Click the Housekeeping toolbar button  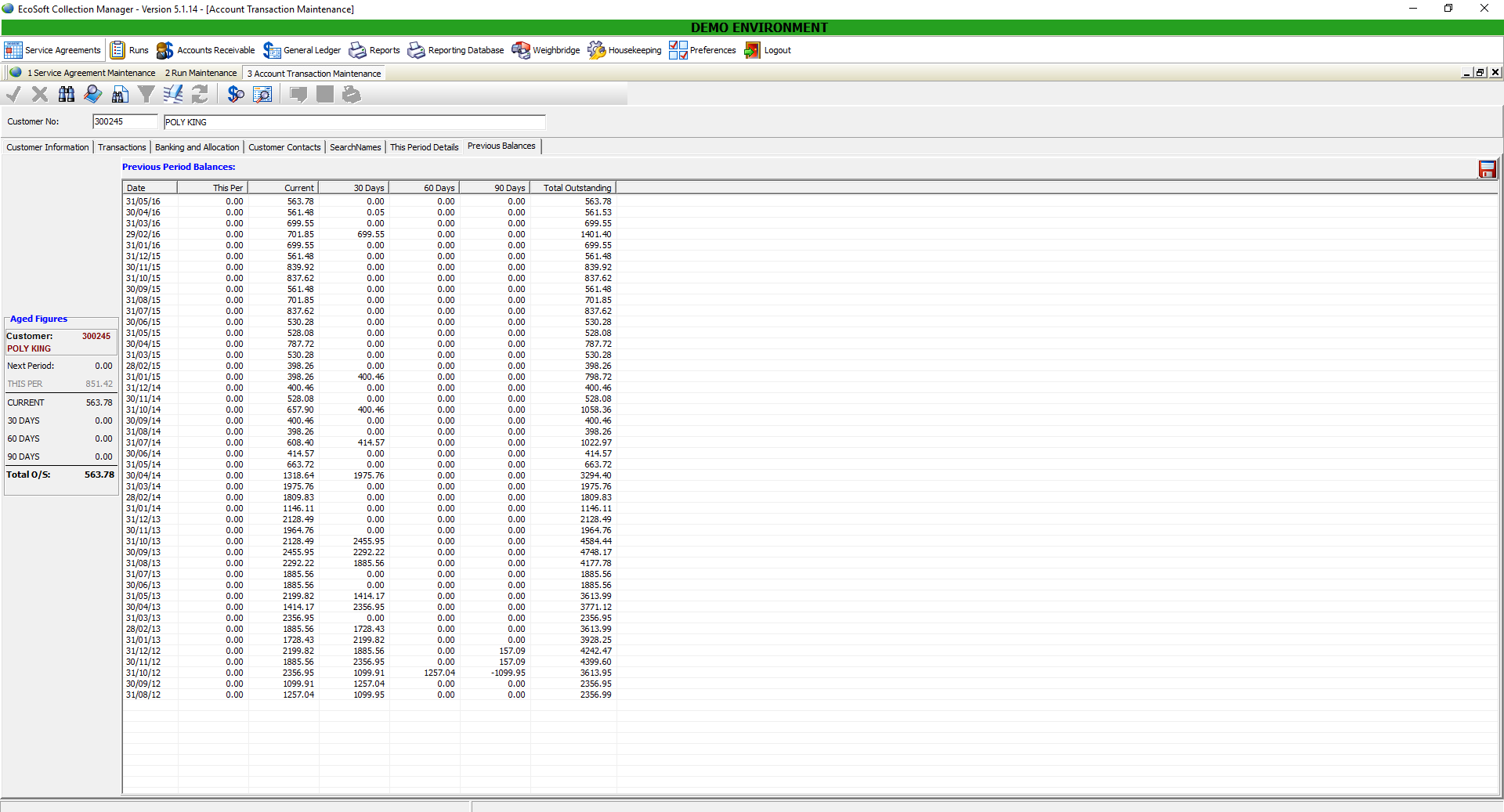point(625,50)
